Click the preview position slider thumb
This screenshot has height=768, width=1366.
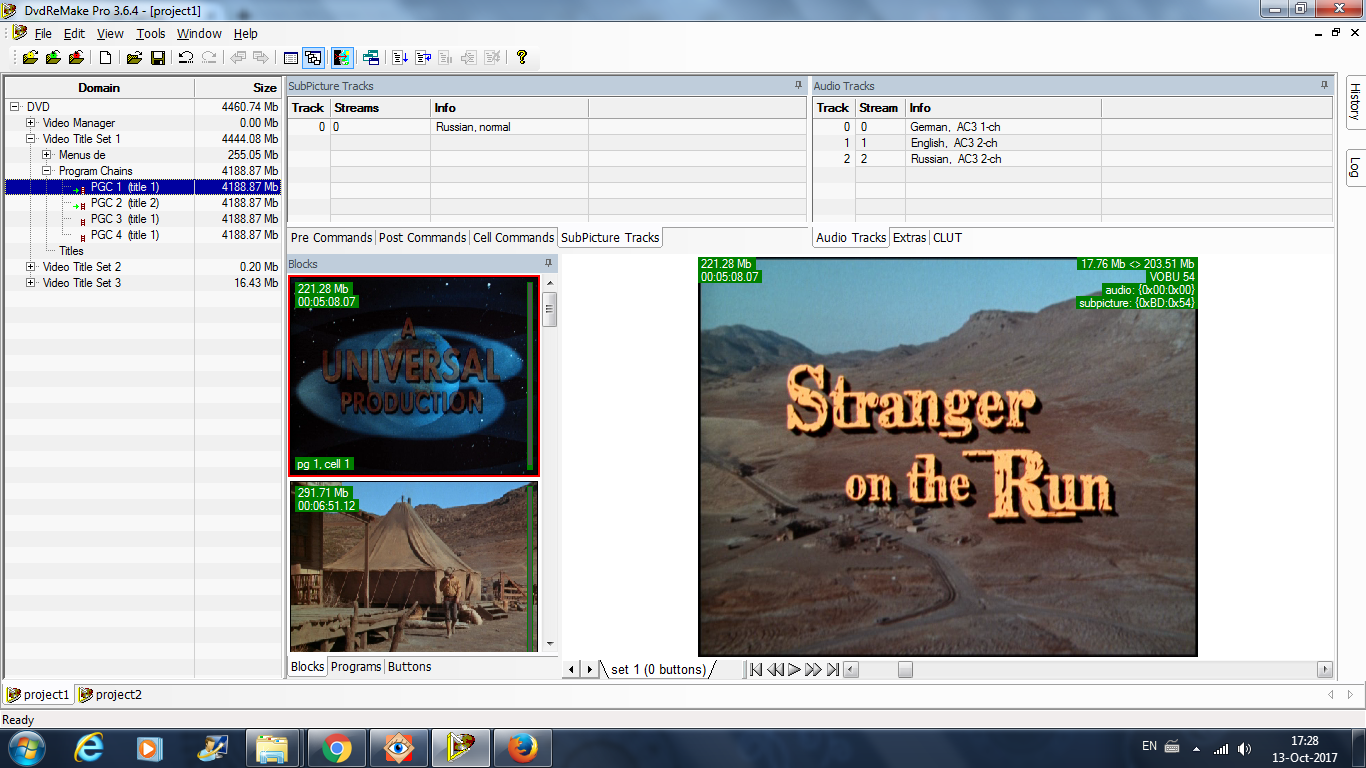pyautogui.click(x=905, y=670)
